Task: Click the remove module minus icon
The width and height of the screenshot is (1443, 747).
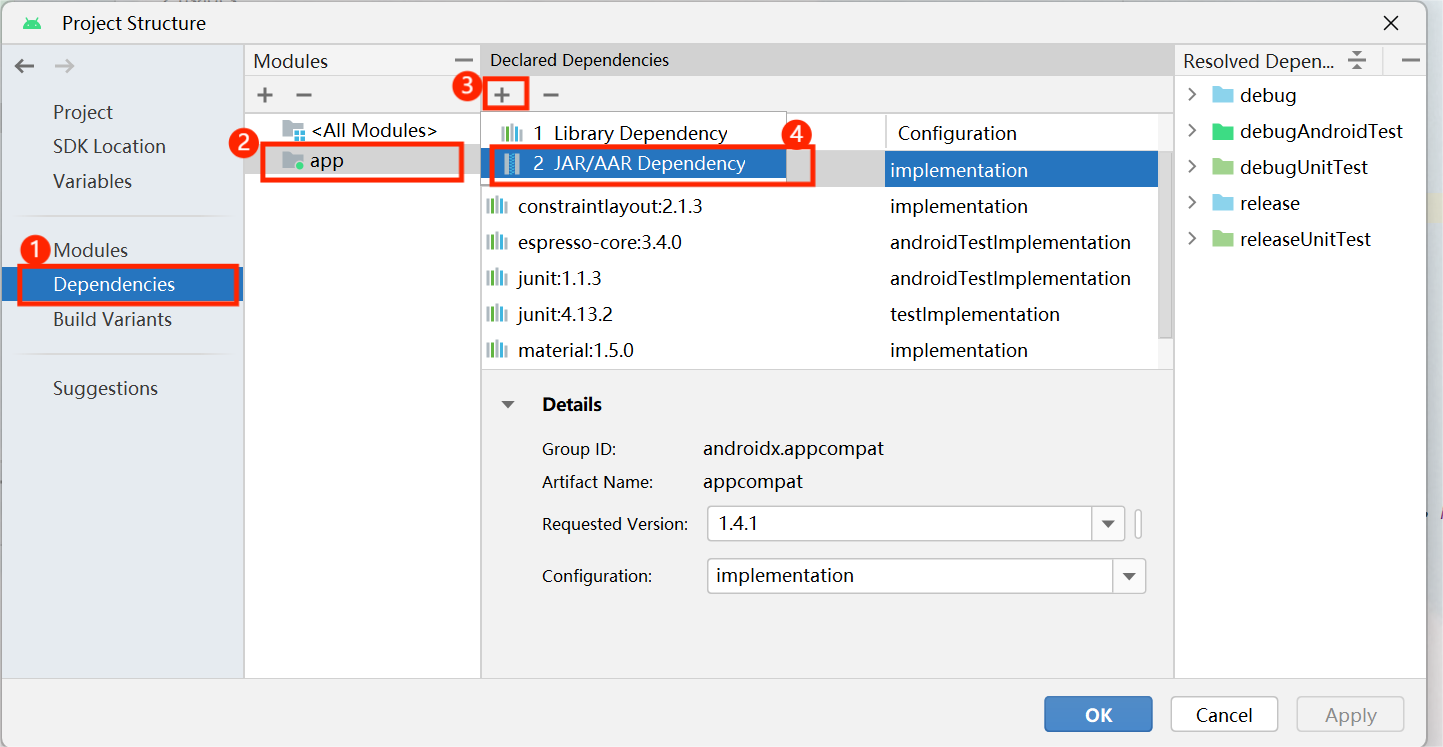Action: [x=304, y=95]
